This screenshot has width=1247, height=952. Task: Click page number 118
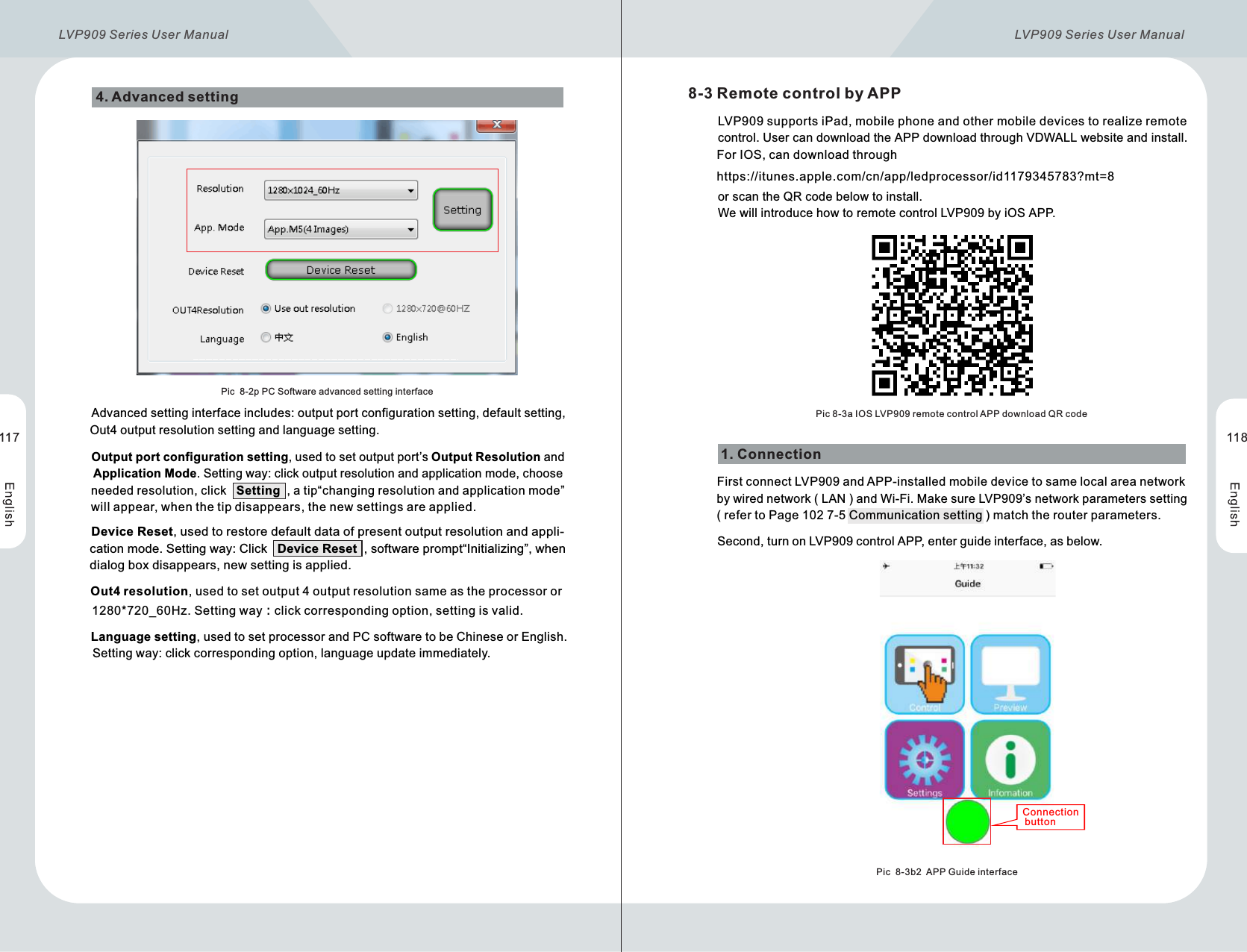(1237, 437)
